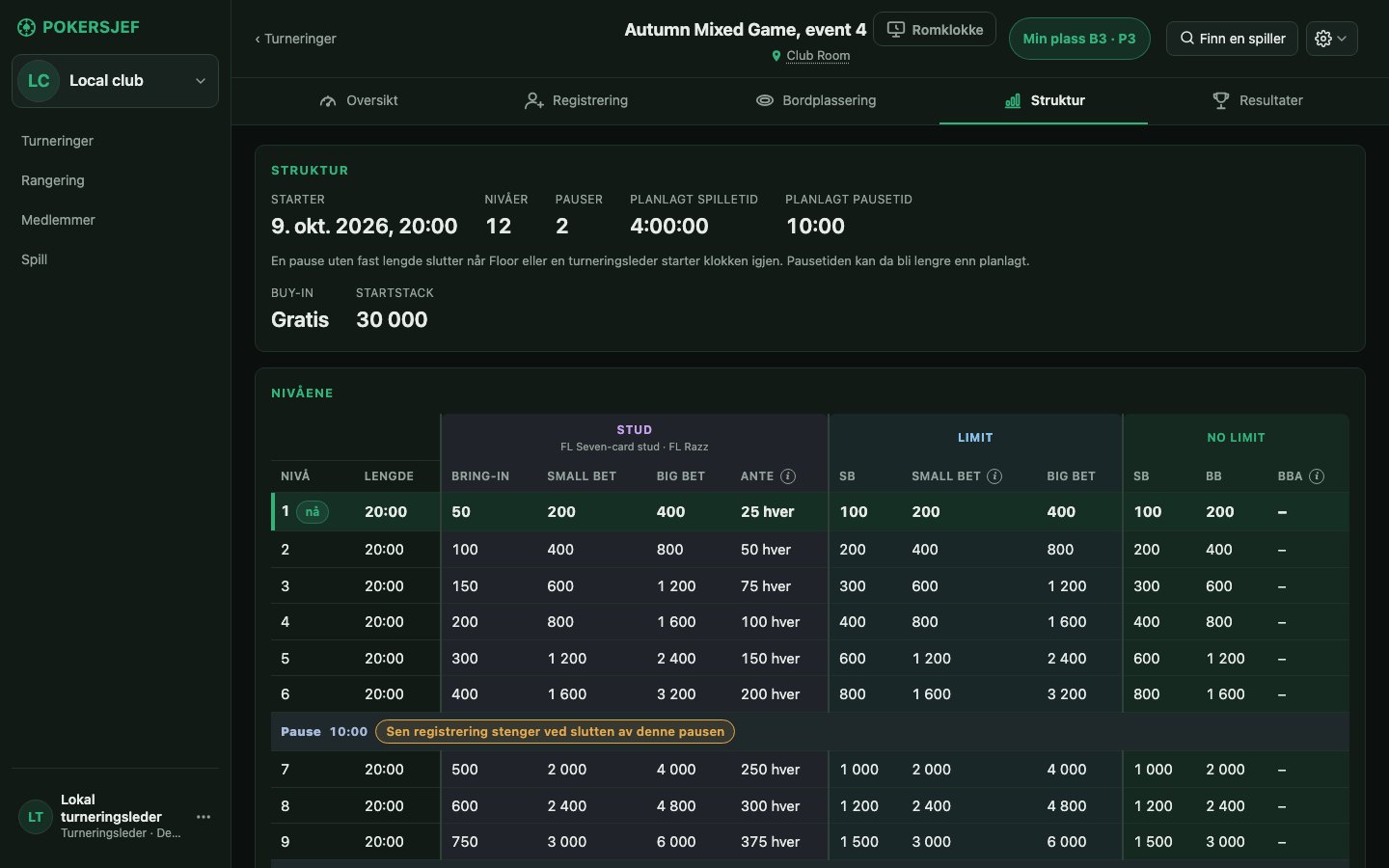Click the LC club avatar
The height and width of the screenshot is (868, 1389).
coord(39,81)
